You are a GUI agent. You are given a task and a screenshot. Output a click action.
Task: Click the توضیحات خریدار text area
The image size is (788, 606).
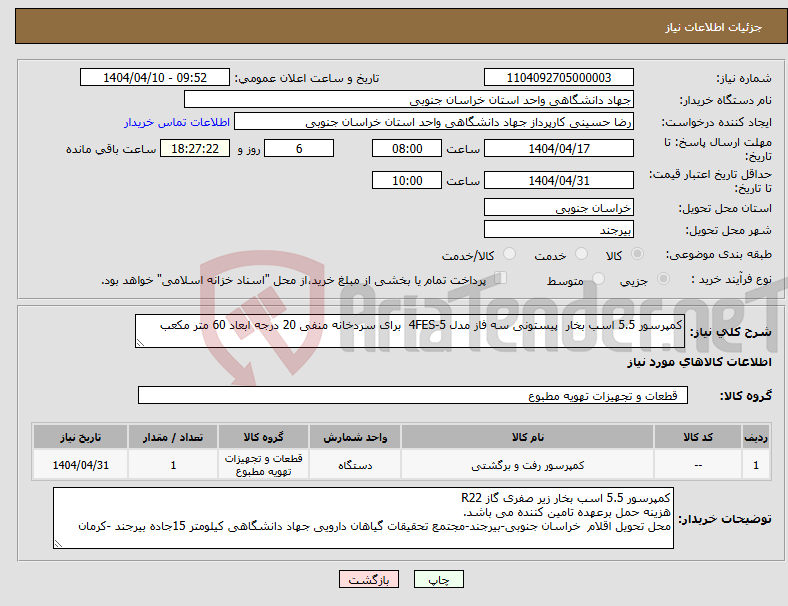pyautogui.click(x=363, y=518)
